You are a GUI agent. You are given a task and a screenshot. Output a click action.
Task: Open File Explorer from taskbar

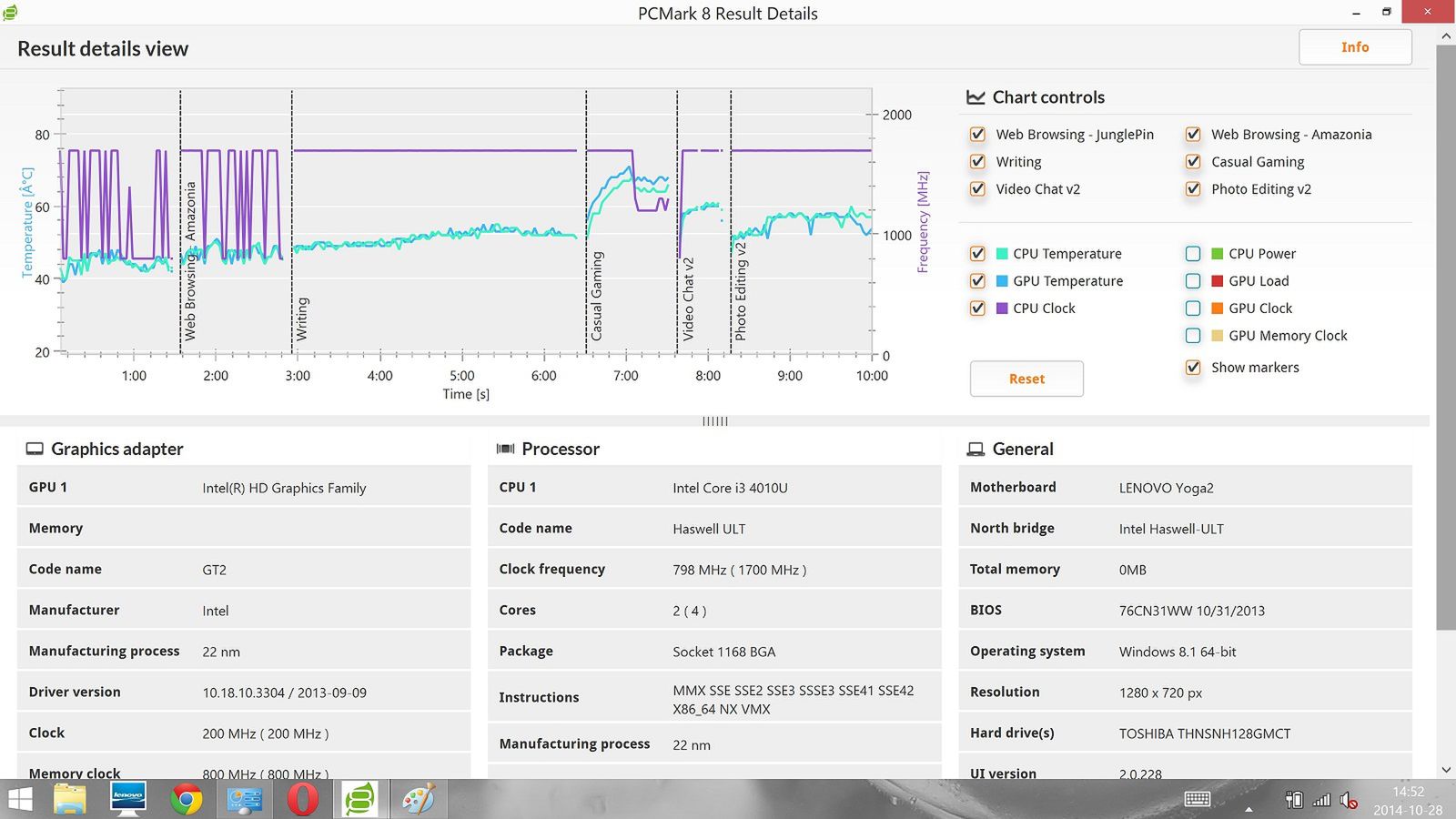70,800
